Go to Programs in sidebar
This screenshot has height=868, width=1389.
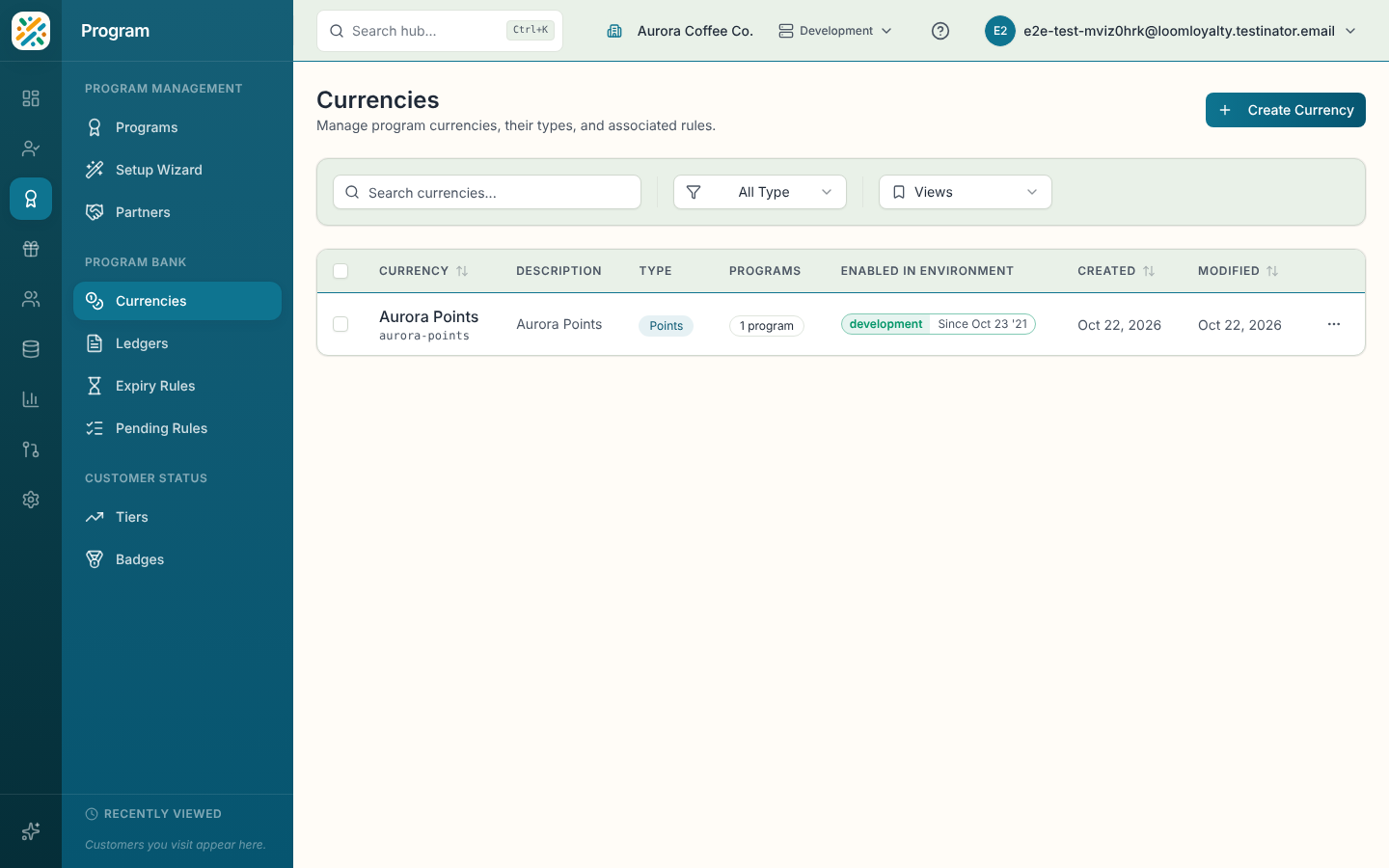click(x=177, y=127)
